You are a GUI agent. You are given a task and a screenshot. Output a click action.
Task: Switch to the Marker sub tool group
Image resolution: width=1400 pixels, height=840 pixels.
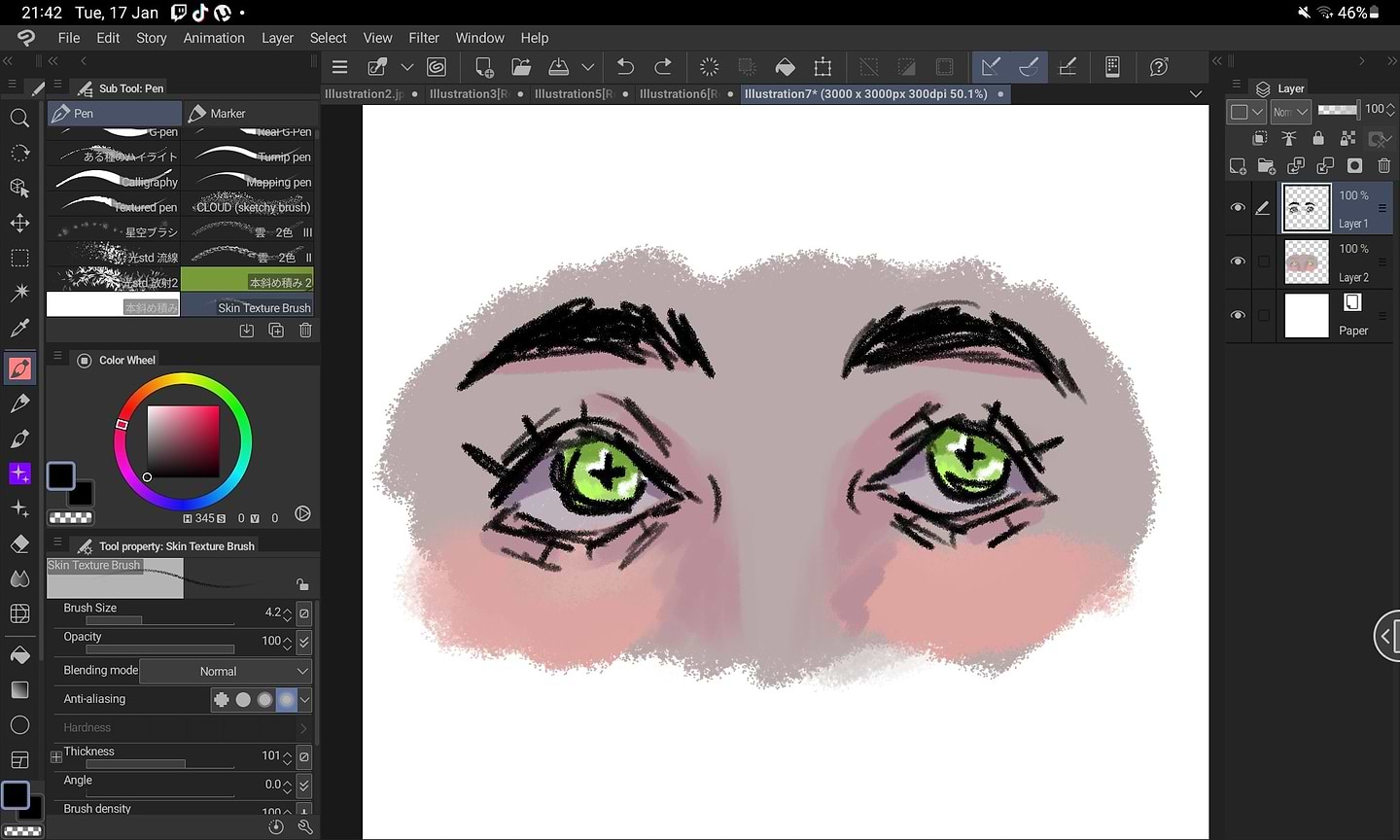pyautogui.click(x=249, y=114)
